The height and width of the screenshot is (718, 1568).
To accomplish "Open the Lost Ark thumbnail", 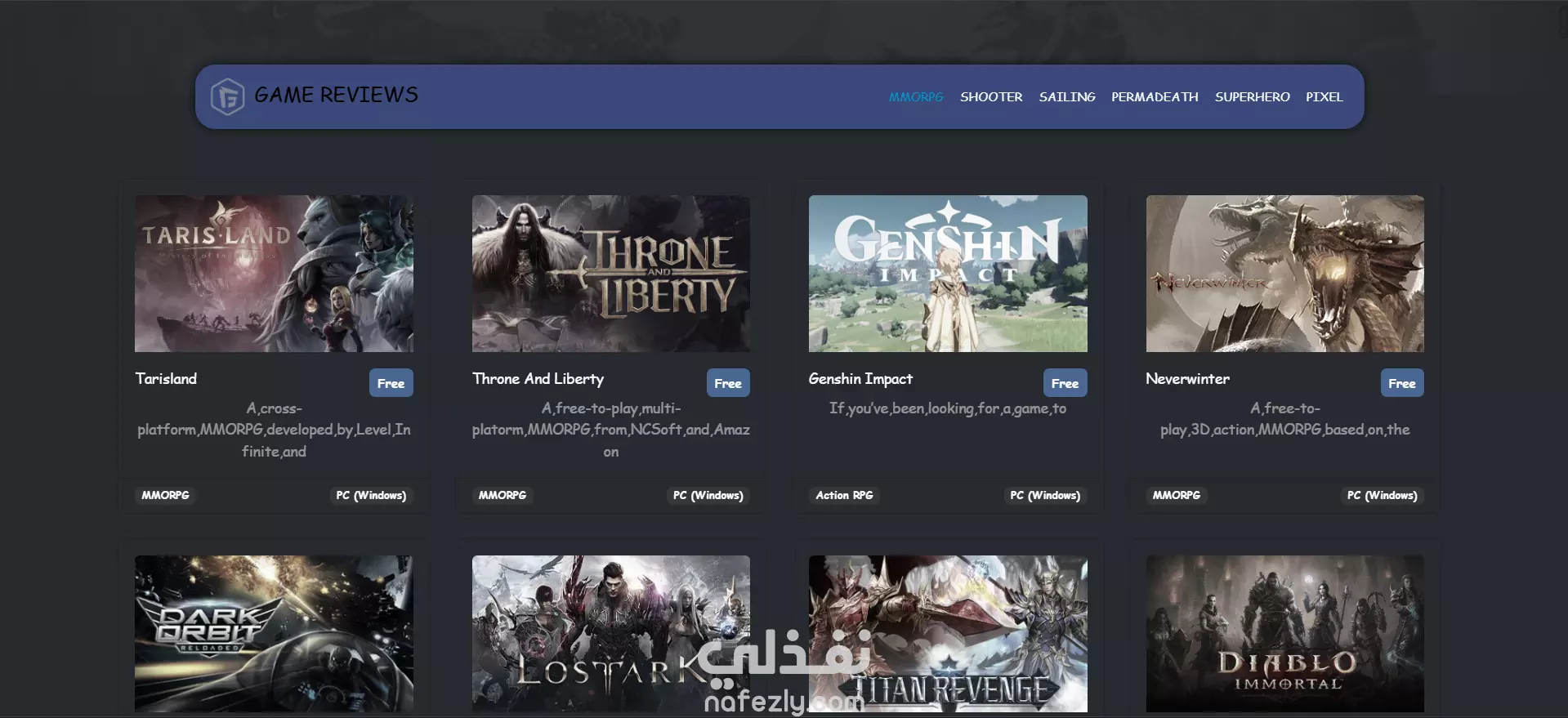I will tap(610, 634).
